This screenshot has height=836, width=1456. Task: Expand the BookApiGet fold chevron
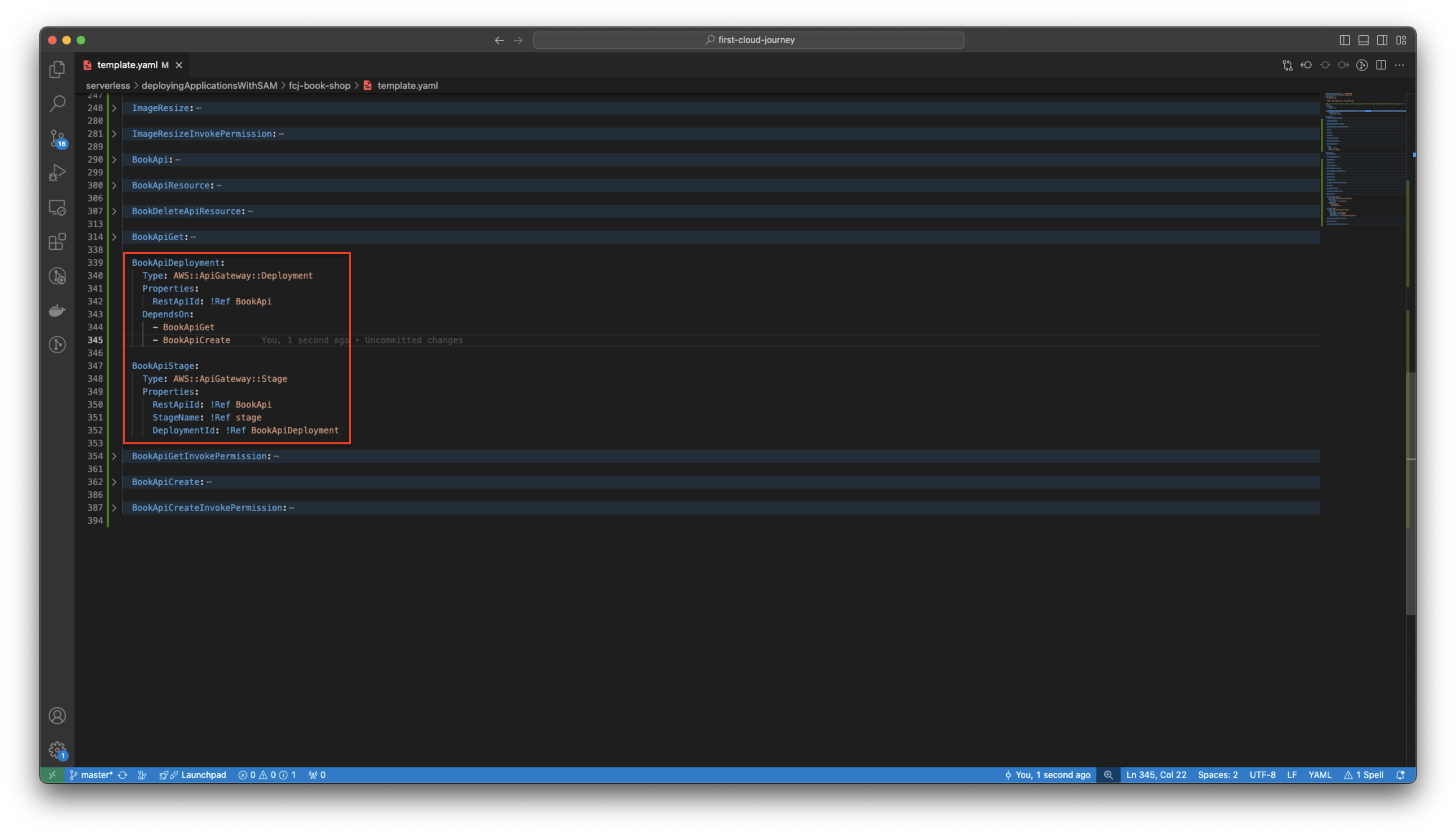114,237
